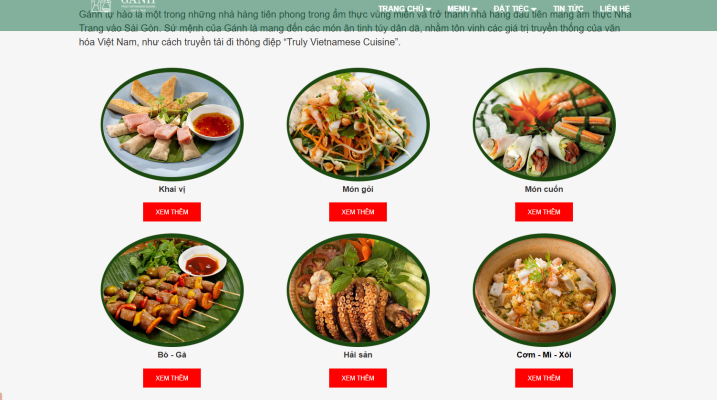Expand the ĐẶT TIỆC dropdown menu
717x400 pixels.
click(x=514, y=9)
